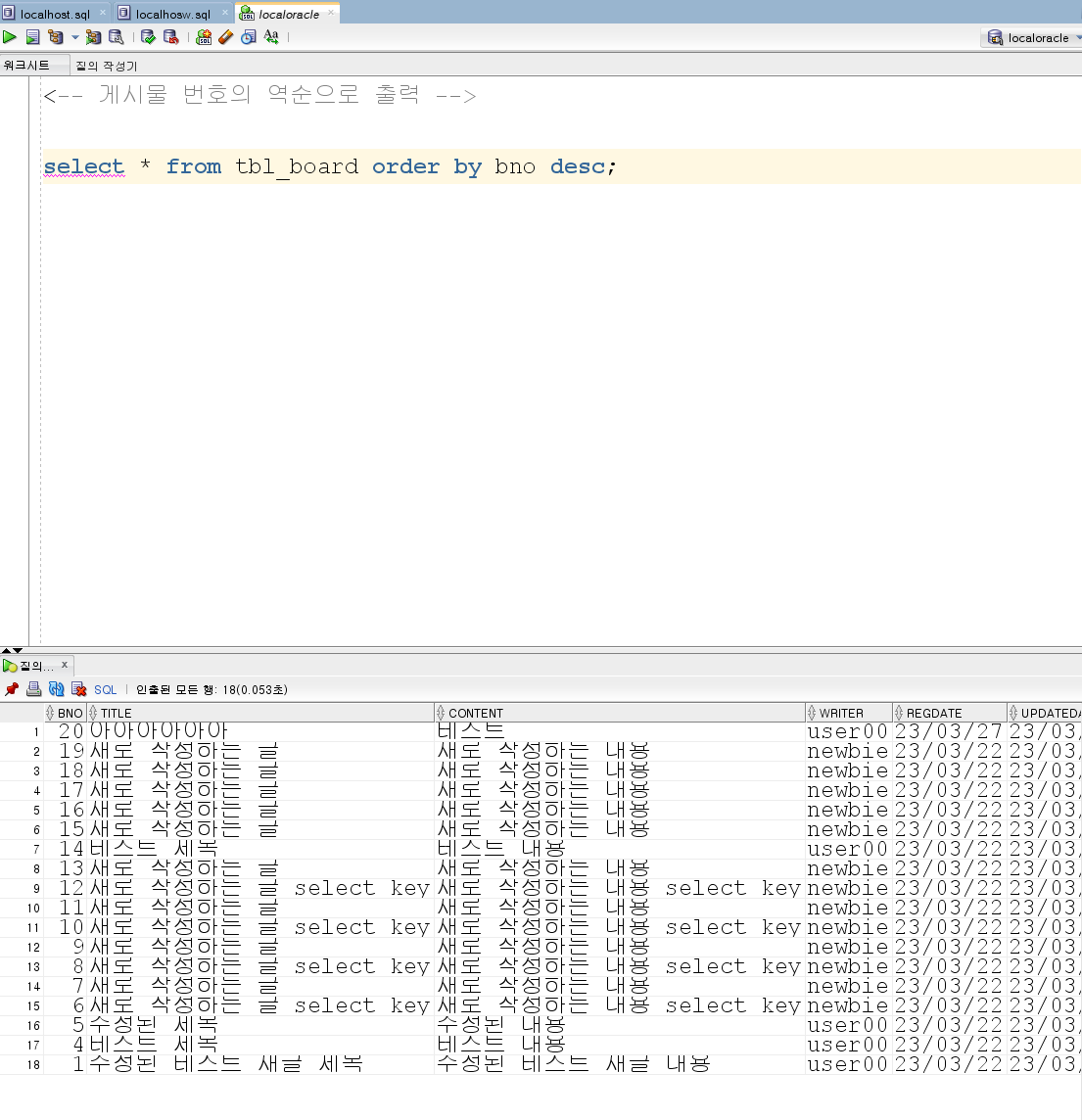Click the Rollback database icon
Viewport: 1082px width, 1120px height.
click(x=170, y=37)
